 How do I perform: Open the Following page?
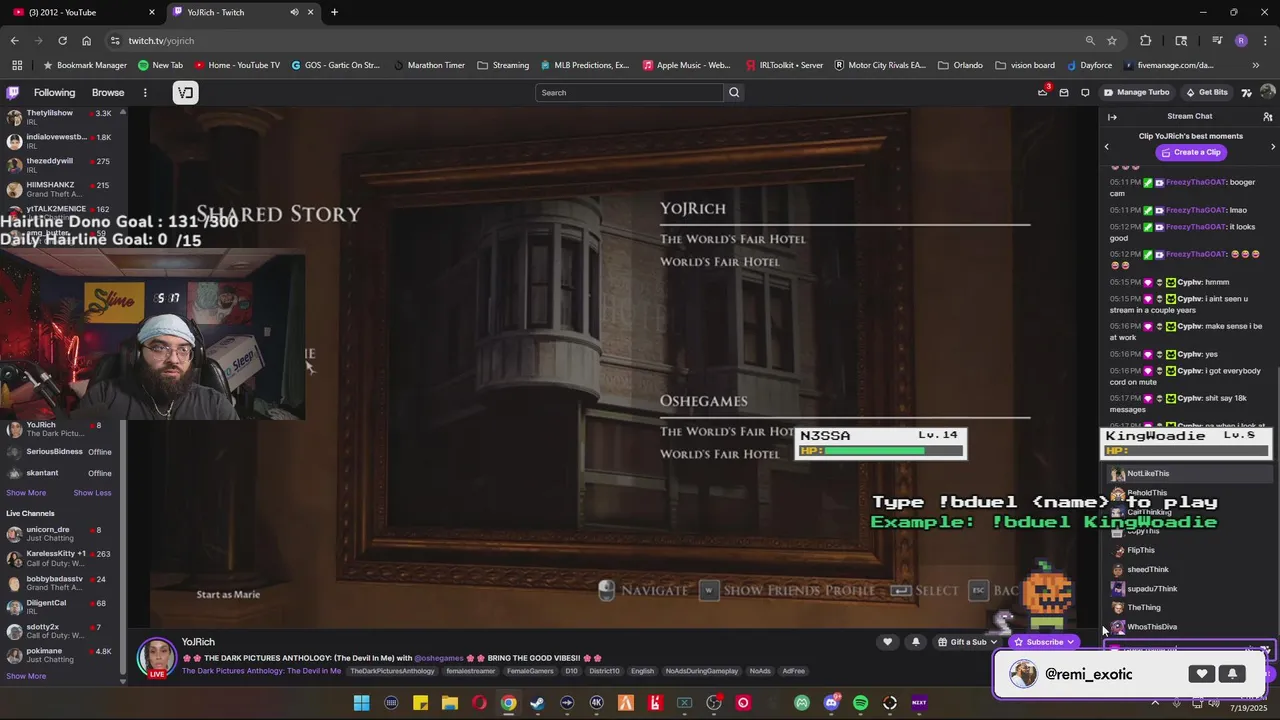coord(54,92)
